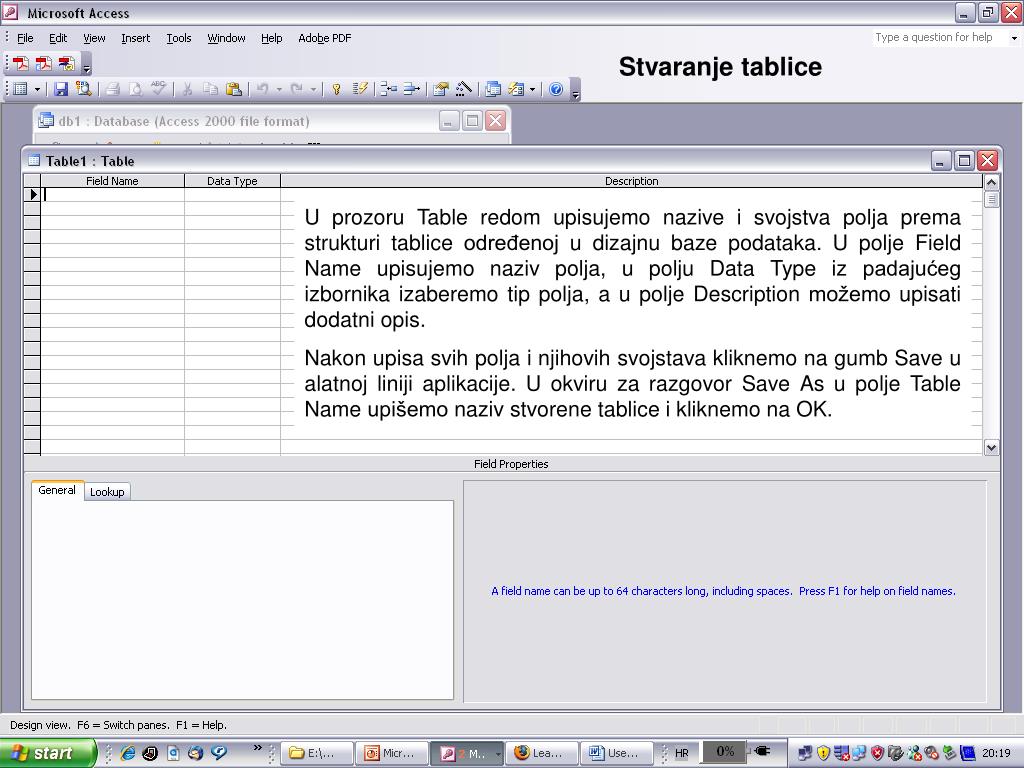Open the Properties toolbar icon
This screenshot has height=768, width=1024.
(441, 89)
